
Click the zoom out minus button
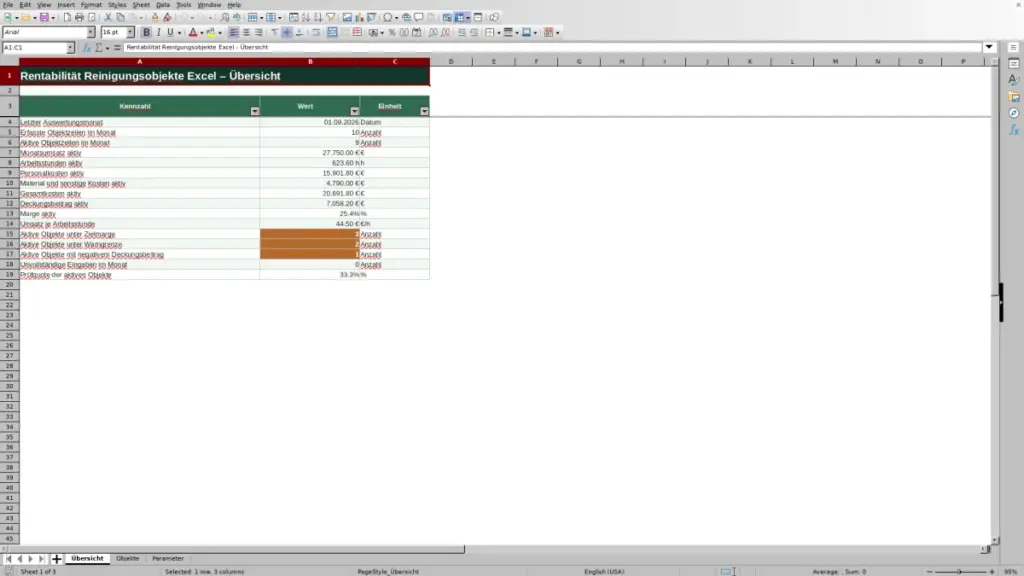click(930, 572)
